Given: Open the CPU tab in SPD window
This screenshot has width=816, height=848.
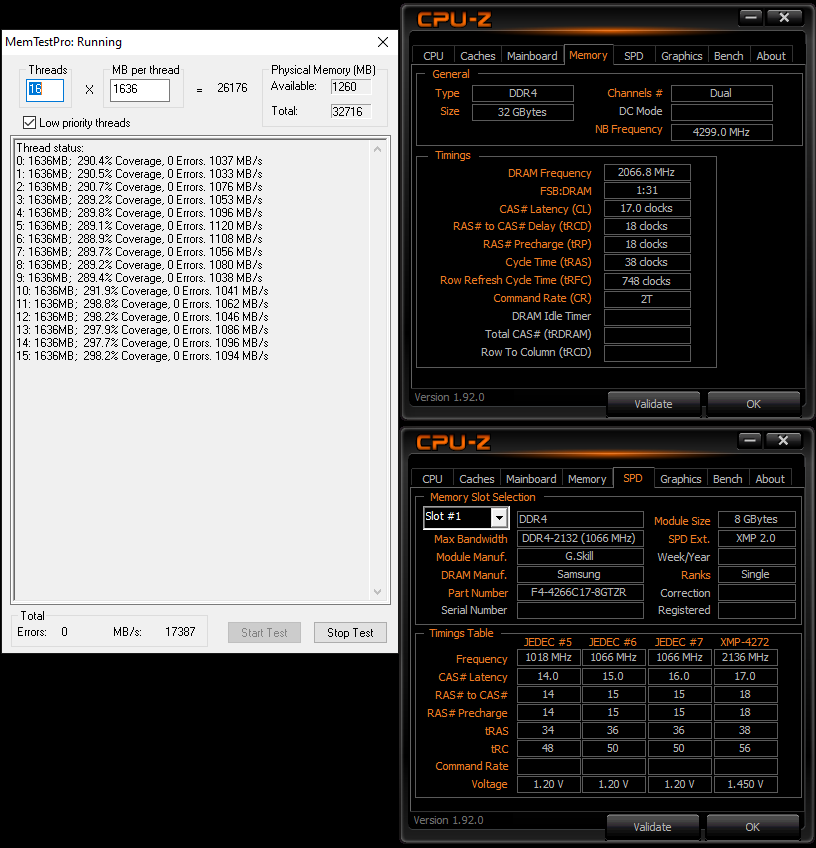Looking at the screenshot, I should coord(432,479).
